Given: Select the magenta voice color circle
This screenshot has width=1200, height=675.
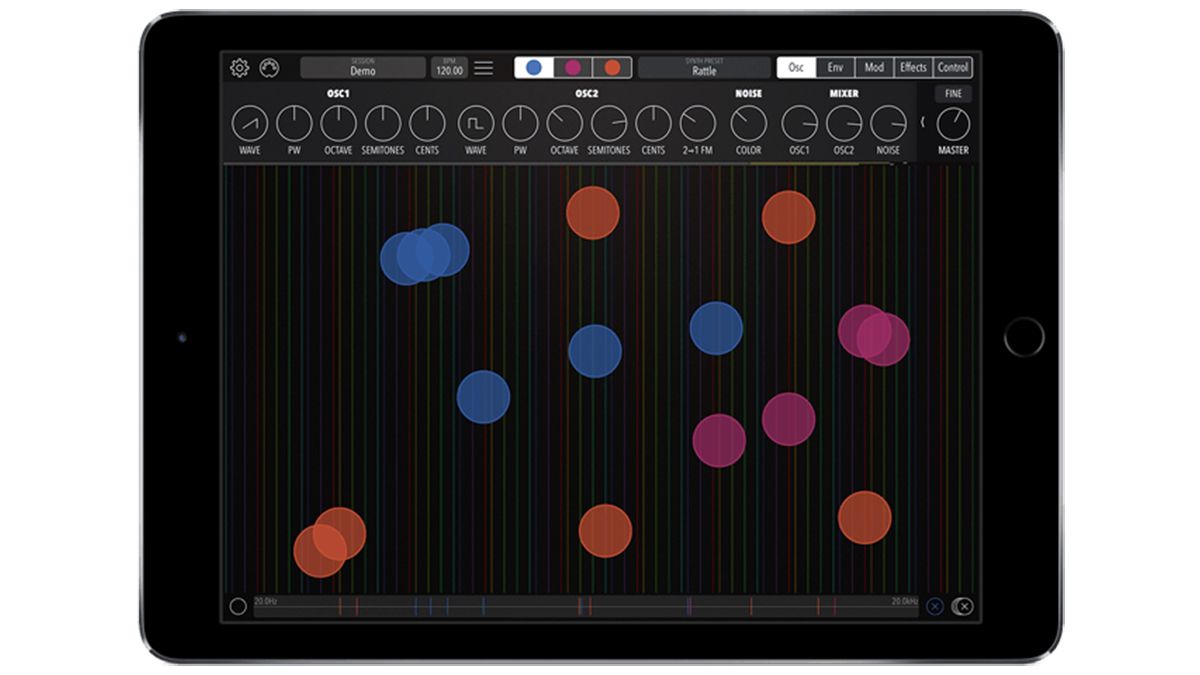Looking at the screenshot, I should tap(571, 66).
